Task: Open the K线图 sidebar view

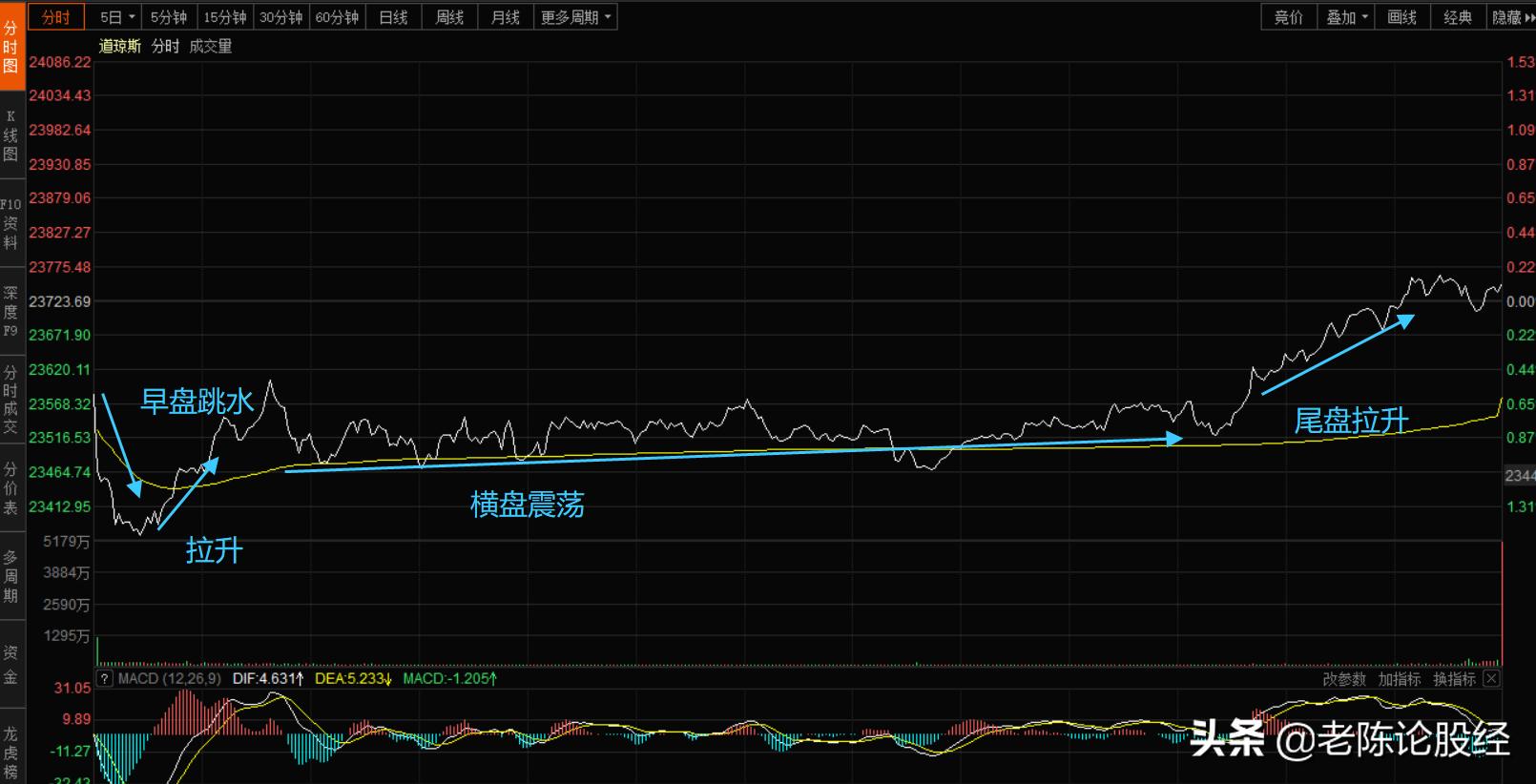Action: pos(11,135)
